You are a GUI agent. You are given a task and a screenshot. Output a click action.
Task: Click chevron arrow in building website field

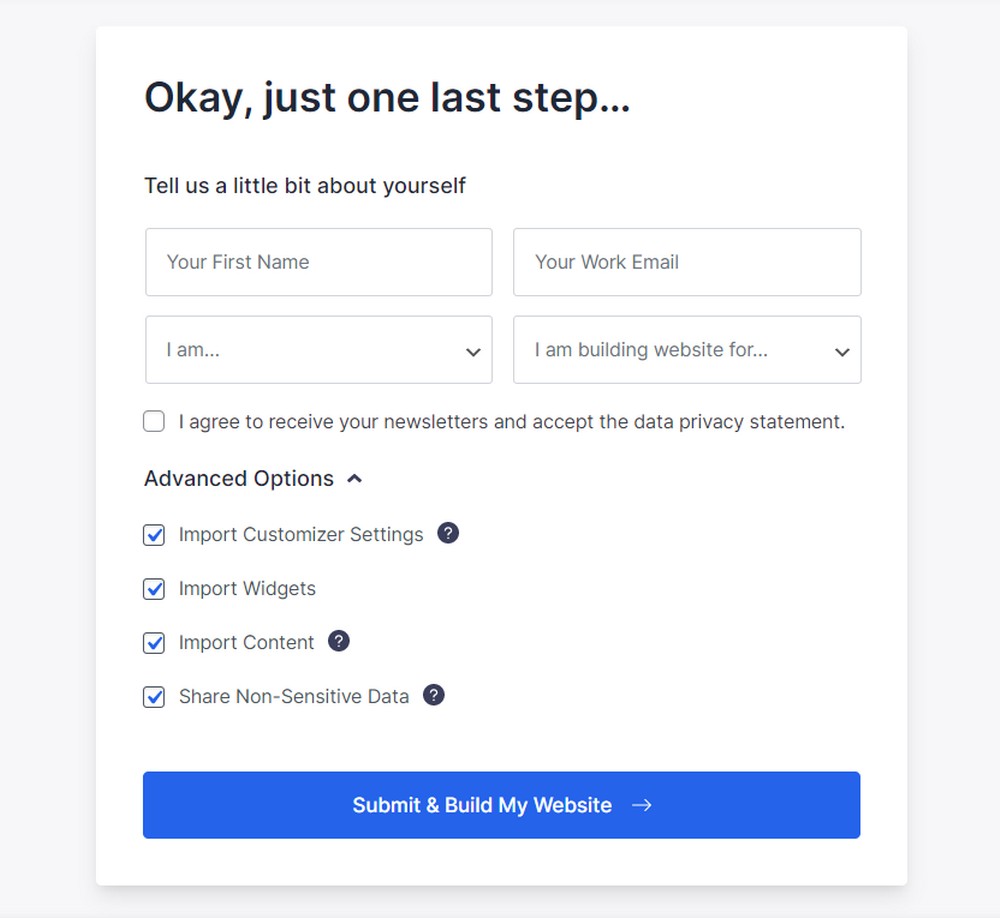[x=842, y=352]
